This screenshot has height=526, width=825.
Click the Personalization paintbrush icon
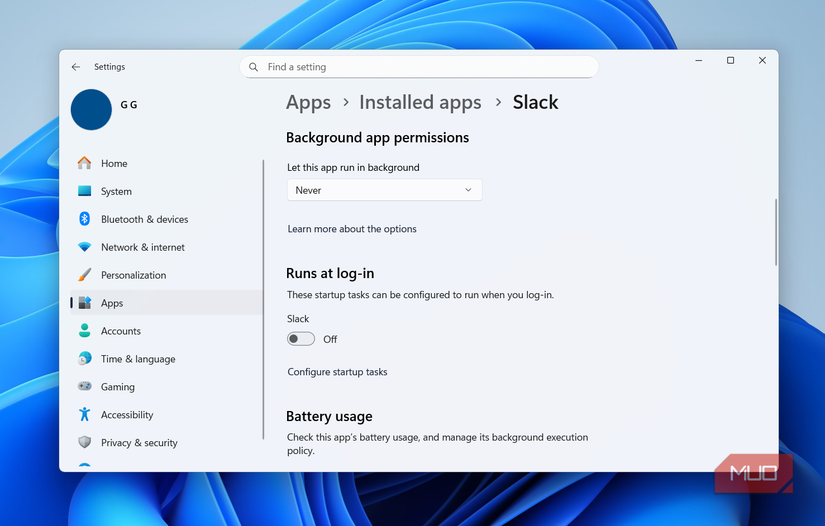coord(84,275)
